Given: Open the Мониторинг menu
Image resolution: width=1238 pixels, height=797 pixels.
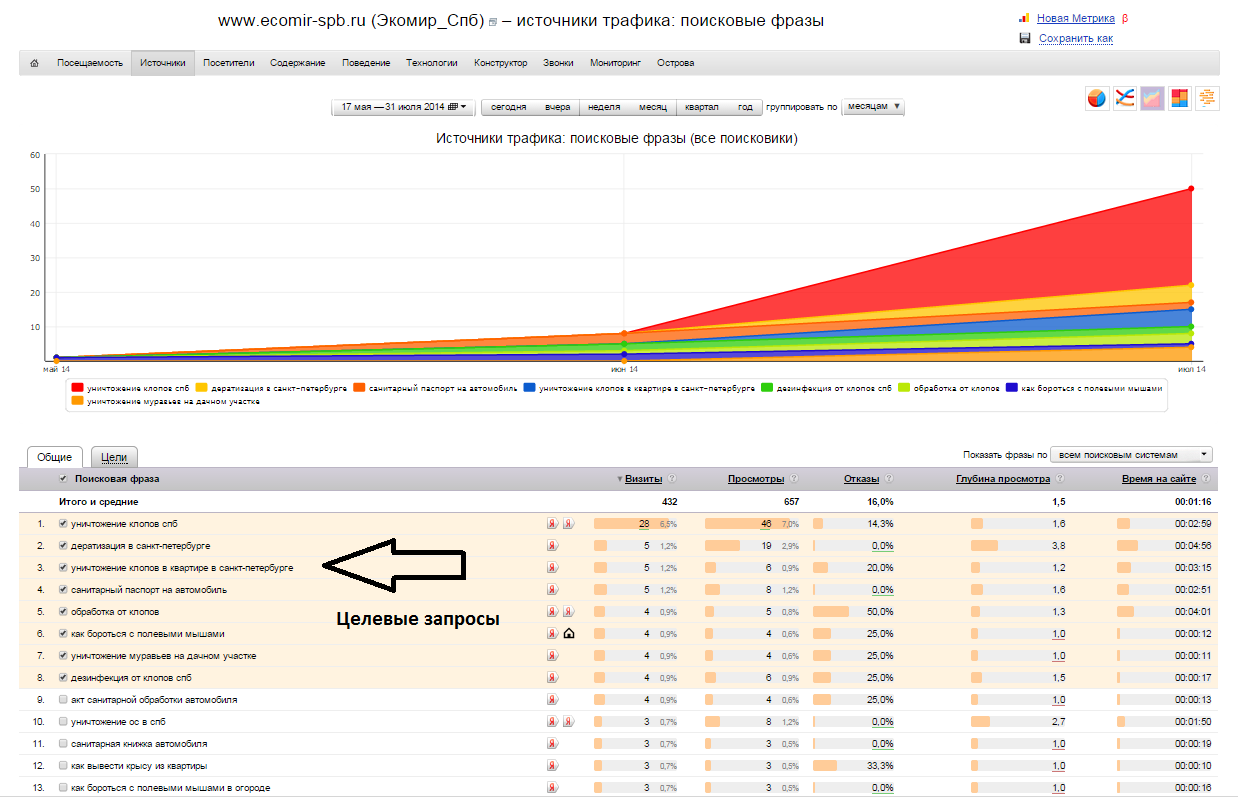Looking at the screenshot, I should pos(615,63).
